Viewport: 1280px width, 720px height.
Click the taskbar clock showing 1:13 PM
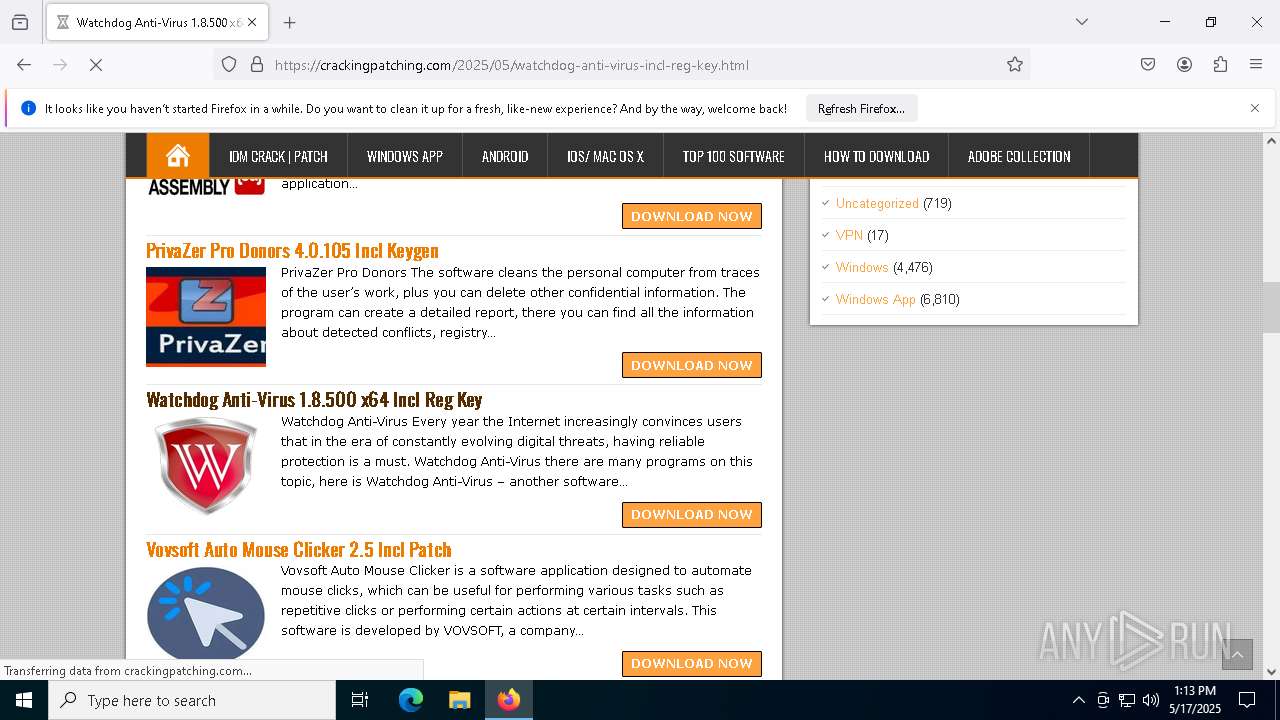(x=1195, y=700)
